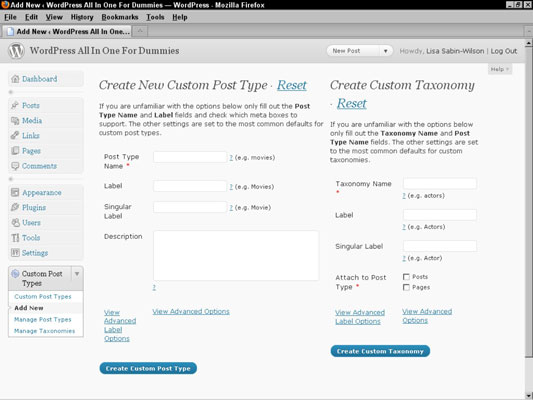The image size is (533, 400).
Task: Click the Posts pin icon
Action: 15,105
